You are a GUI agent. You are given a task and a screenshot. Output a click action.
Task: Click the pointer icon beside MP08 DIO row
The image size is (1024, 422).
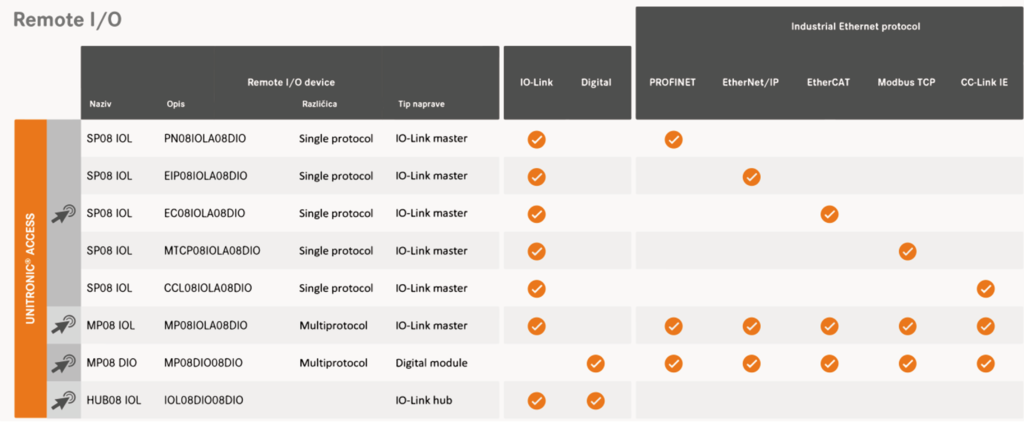click(64, 363)
